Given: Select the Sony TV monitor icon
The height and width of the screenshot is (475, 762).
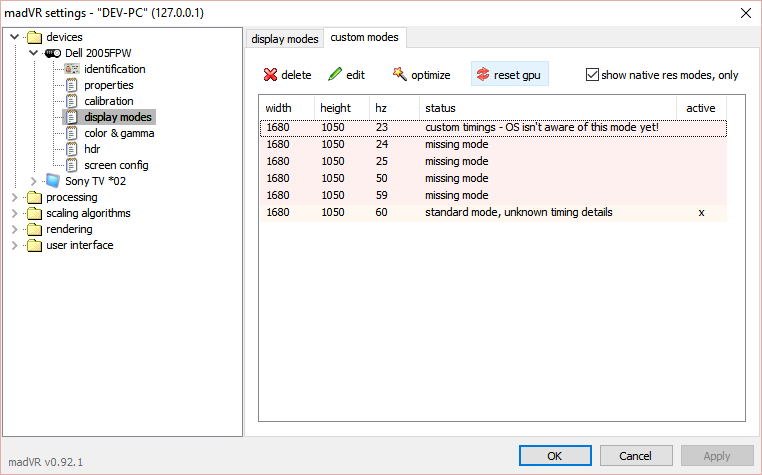Looking at the screenshot, I should (53, 181).
